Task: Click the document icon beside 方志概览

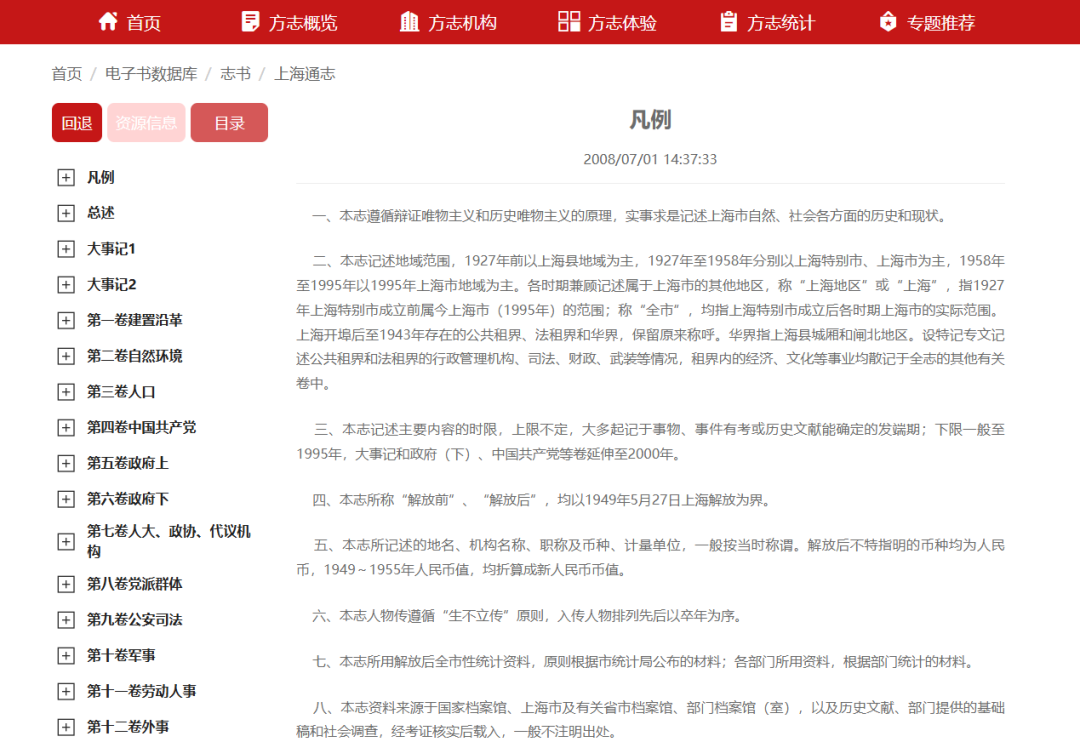Action: point(251,21)
